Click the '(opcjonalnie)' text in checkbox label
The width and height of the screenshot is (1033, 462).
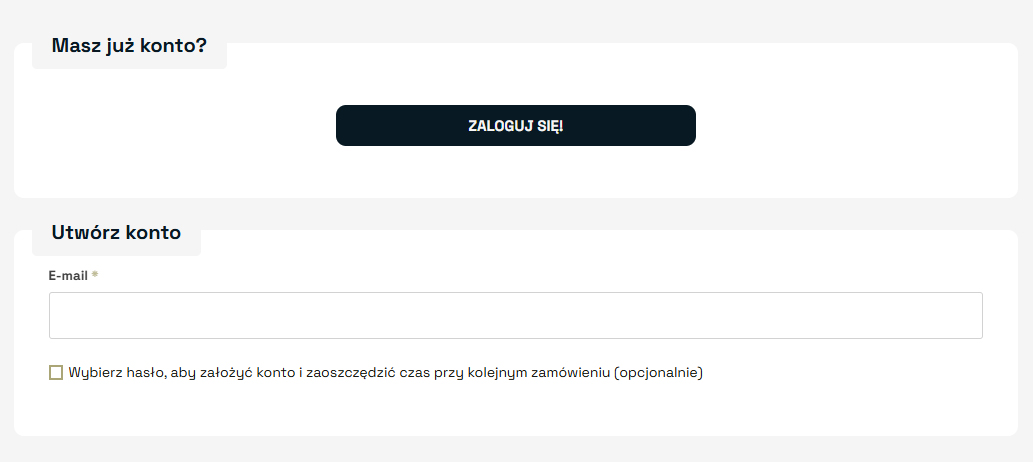coord(659,373)
